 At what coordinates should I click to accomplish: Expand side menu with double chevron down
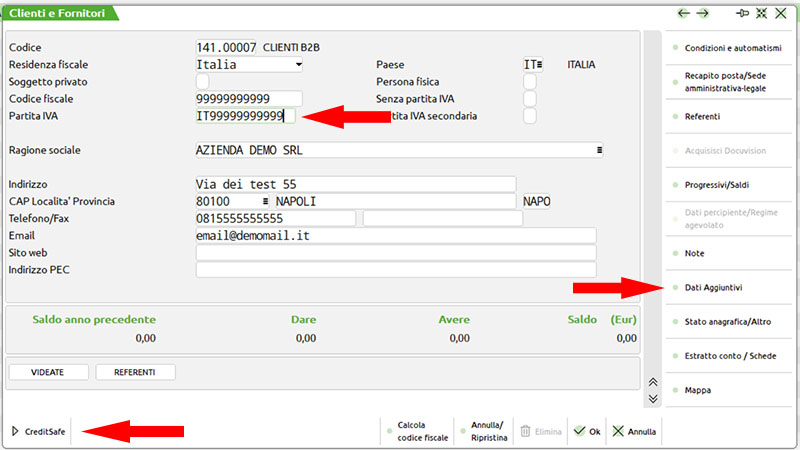click(x=653, y=398)
